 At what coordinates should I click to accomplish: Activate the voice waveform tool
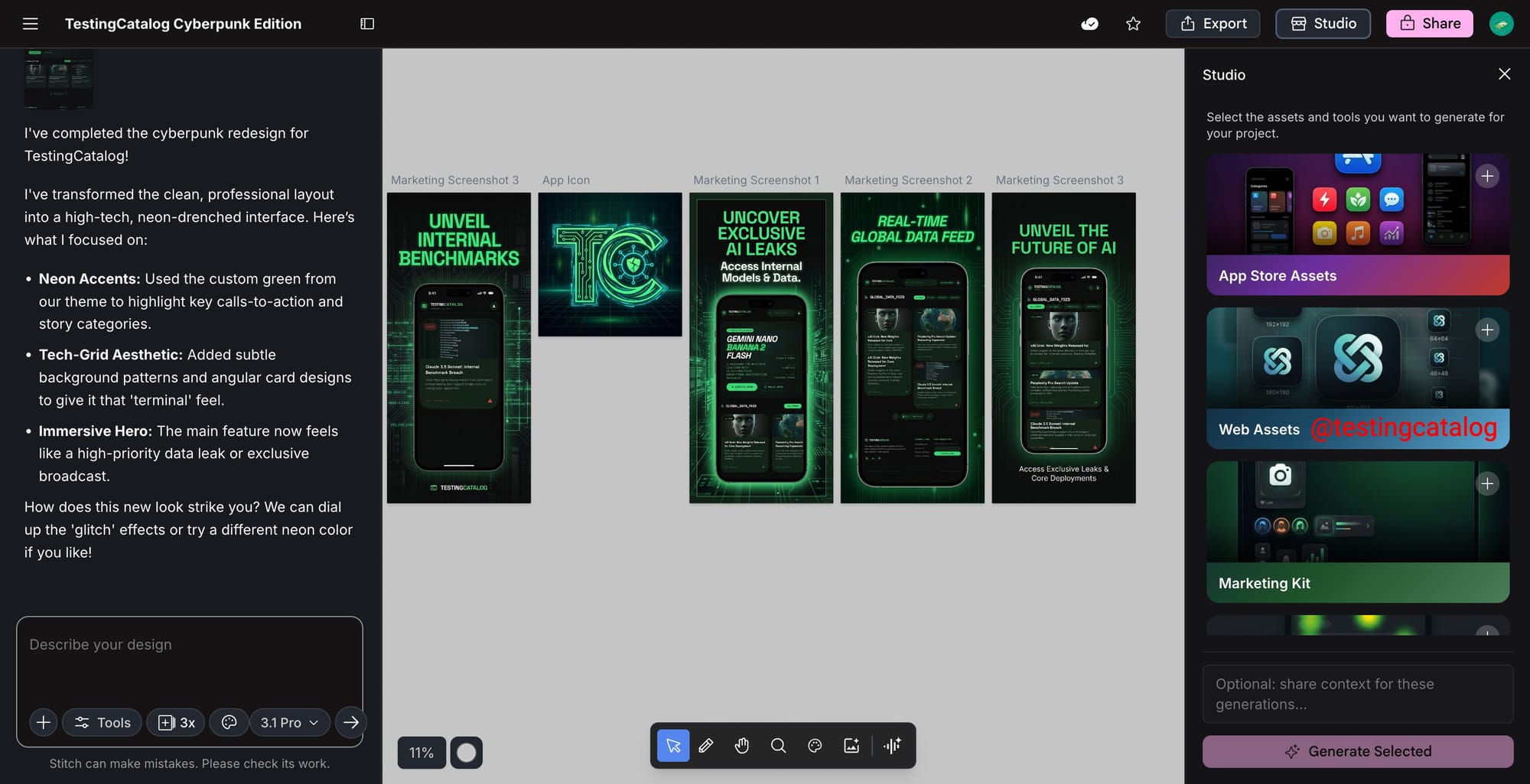pyautogui.click(x=892, y=746)
